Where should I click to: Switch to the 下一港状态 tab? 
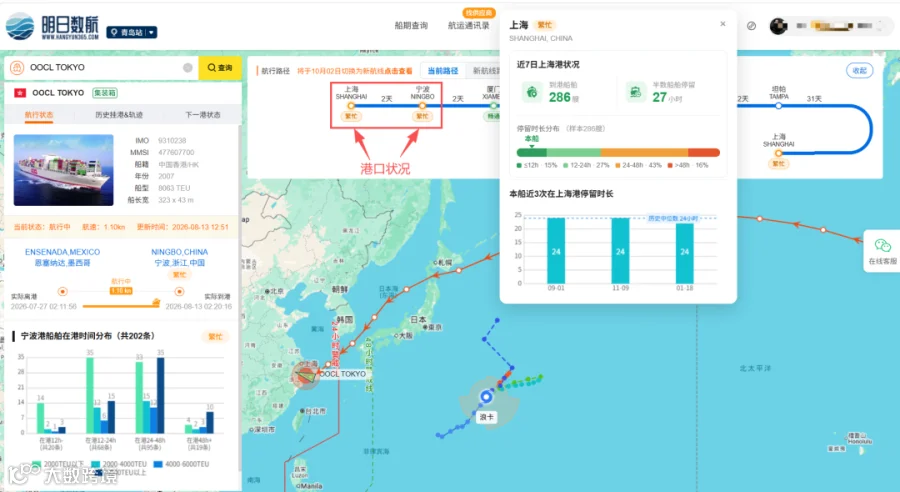(203, 115)
